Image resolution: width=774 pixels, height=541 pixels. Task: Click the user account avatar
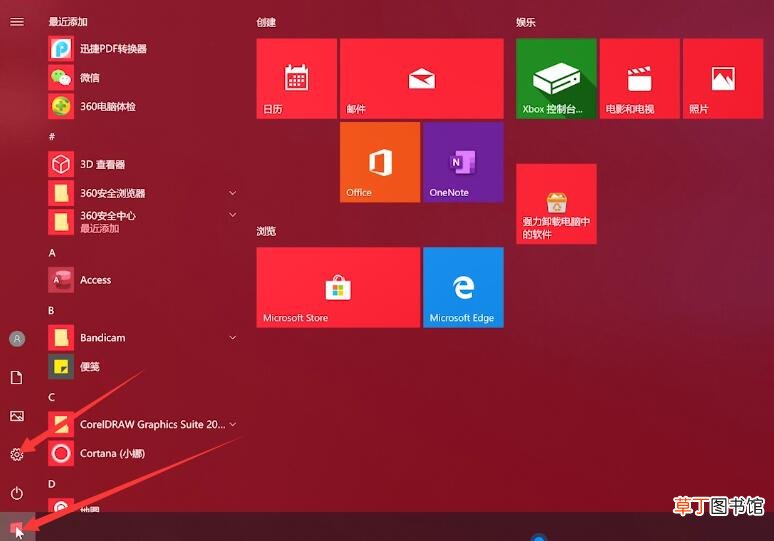point(17,339)
